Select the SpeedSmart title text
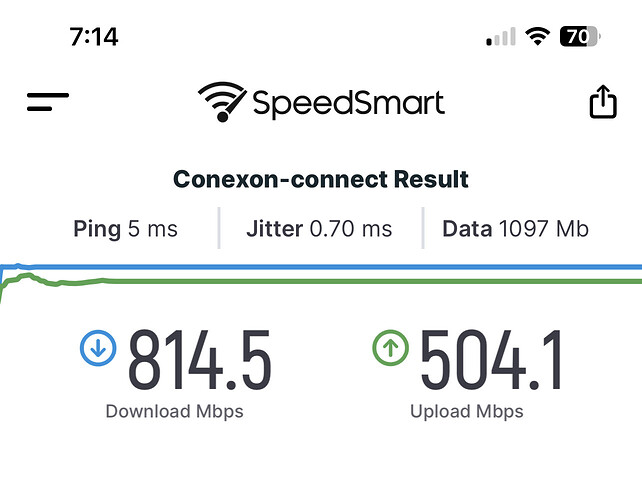The width and height of the screenshot is (642, 500). 348,103
